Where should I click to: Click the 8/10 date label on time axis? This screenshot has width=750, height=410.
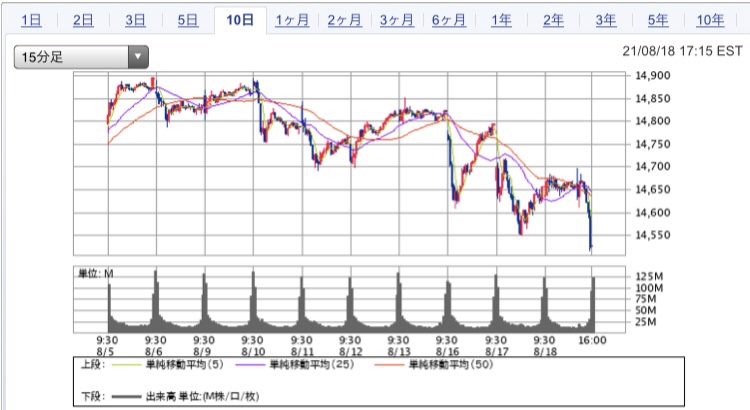(x=253, y=352)
